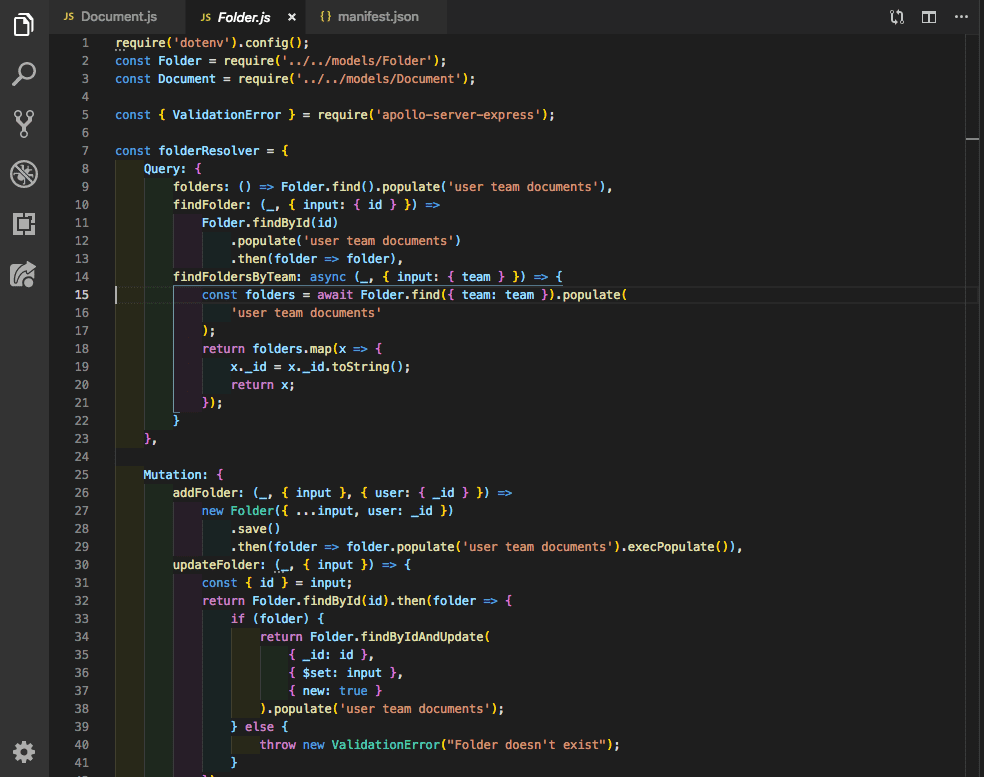Open the Explorer view in activity bar

[24, 25]
